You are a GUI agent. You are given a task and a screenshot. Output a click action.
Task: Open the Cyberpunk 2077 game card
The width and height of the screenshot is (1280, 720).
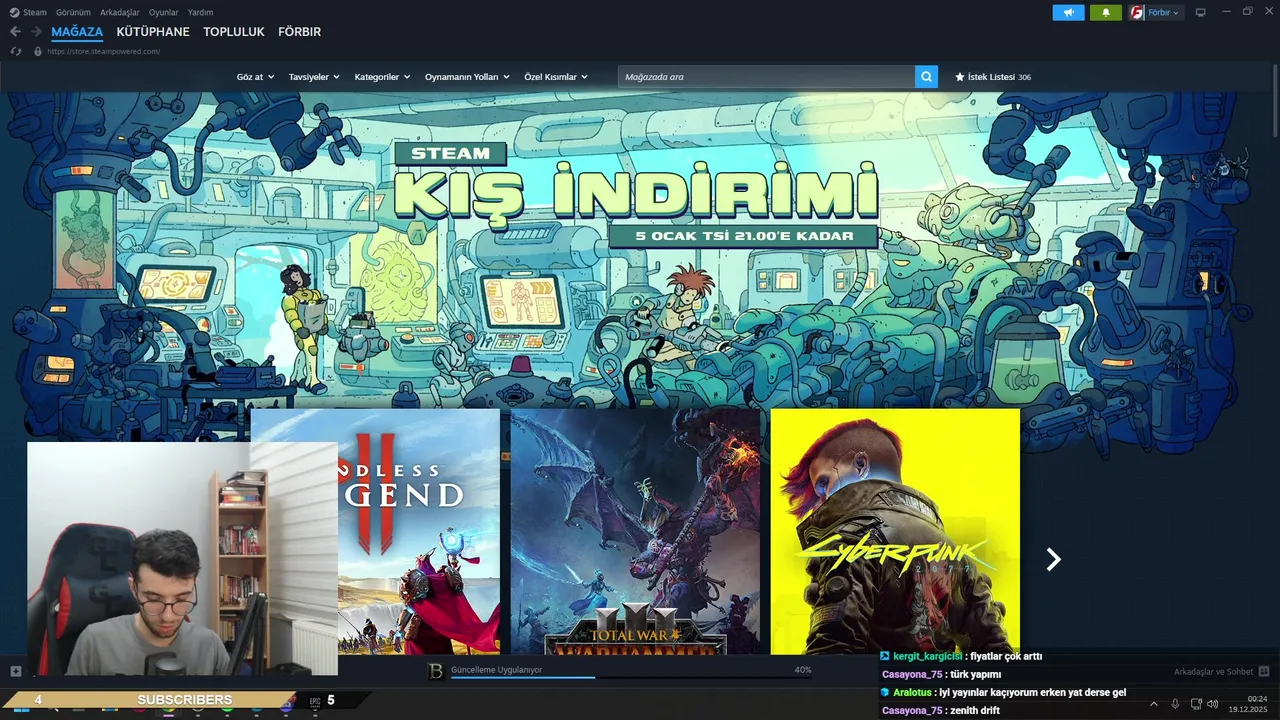tap(895, 531)
